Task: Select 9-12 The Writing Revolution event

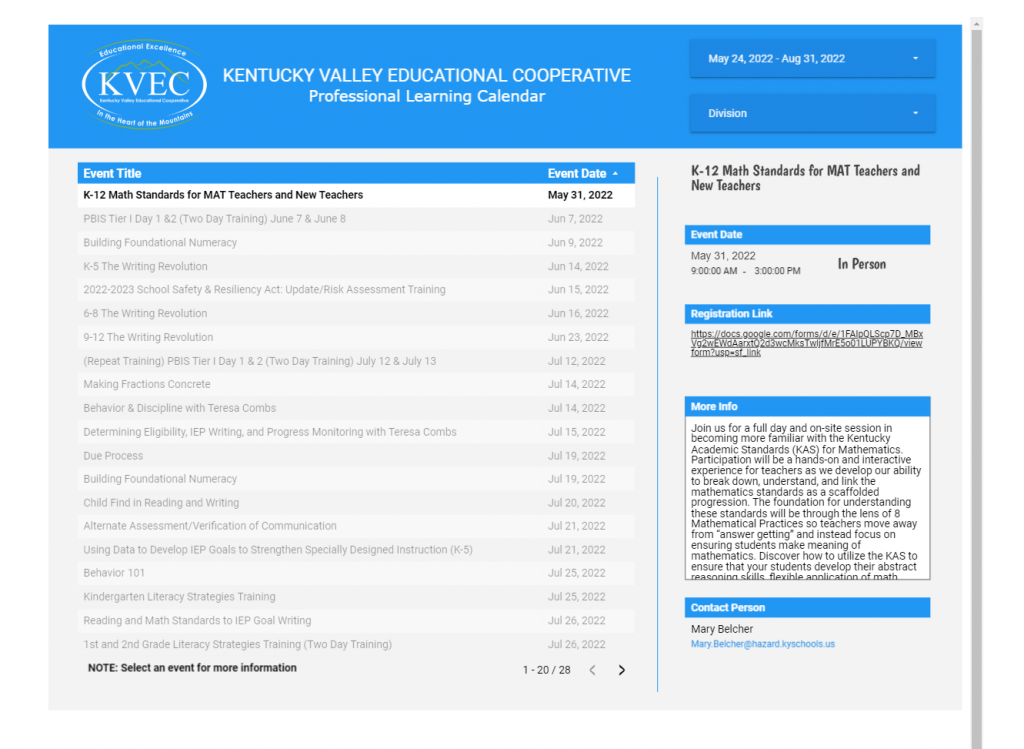Action: click(x=356, y=337)
